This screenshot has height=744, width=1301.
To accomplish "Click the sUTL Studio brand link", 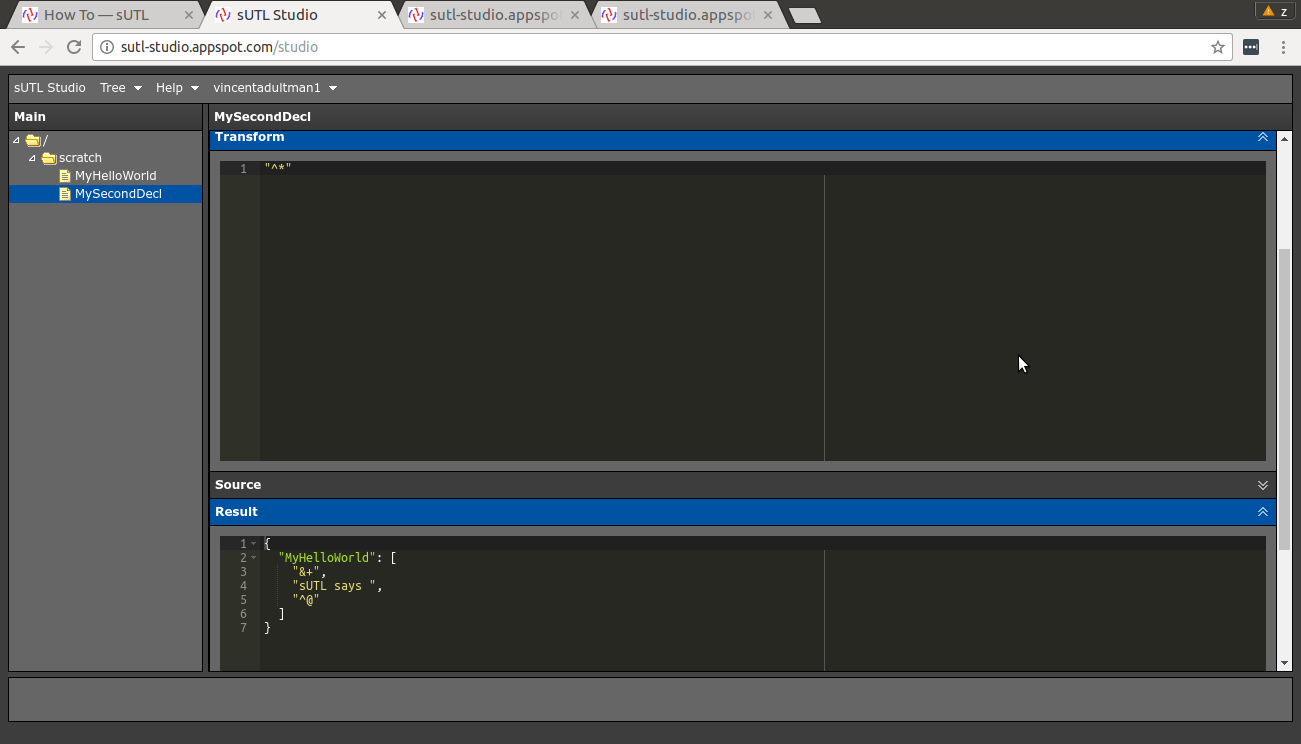I will coord(50,88).
